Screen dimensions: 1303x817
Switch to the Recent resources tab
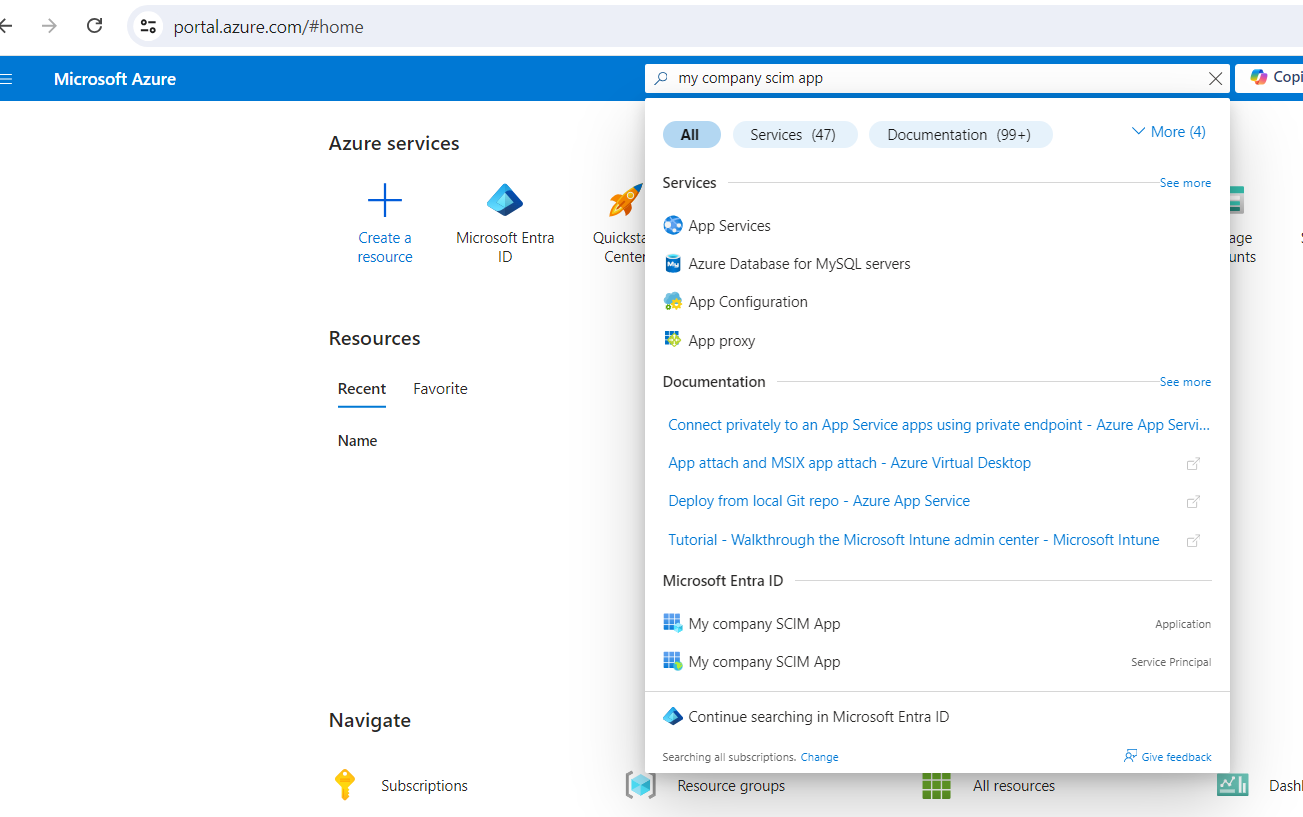tap(362, 389)
